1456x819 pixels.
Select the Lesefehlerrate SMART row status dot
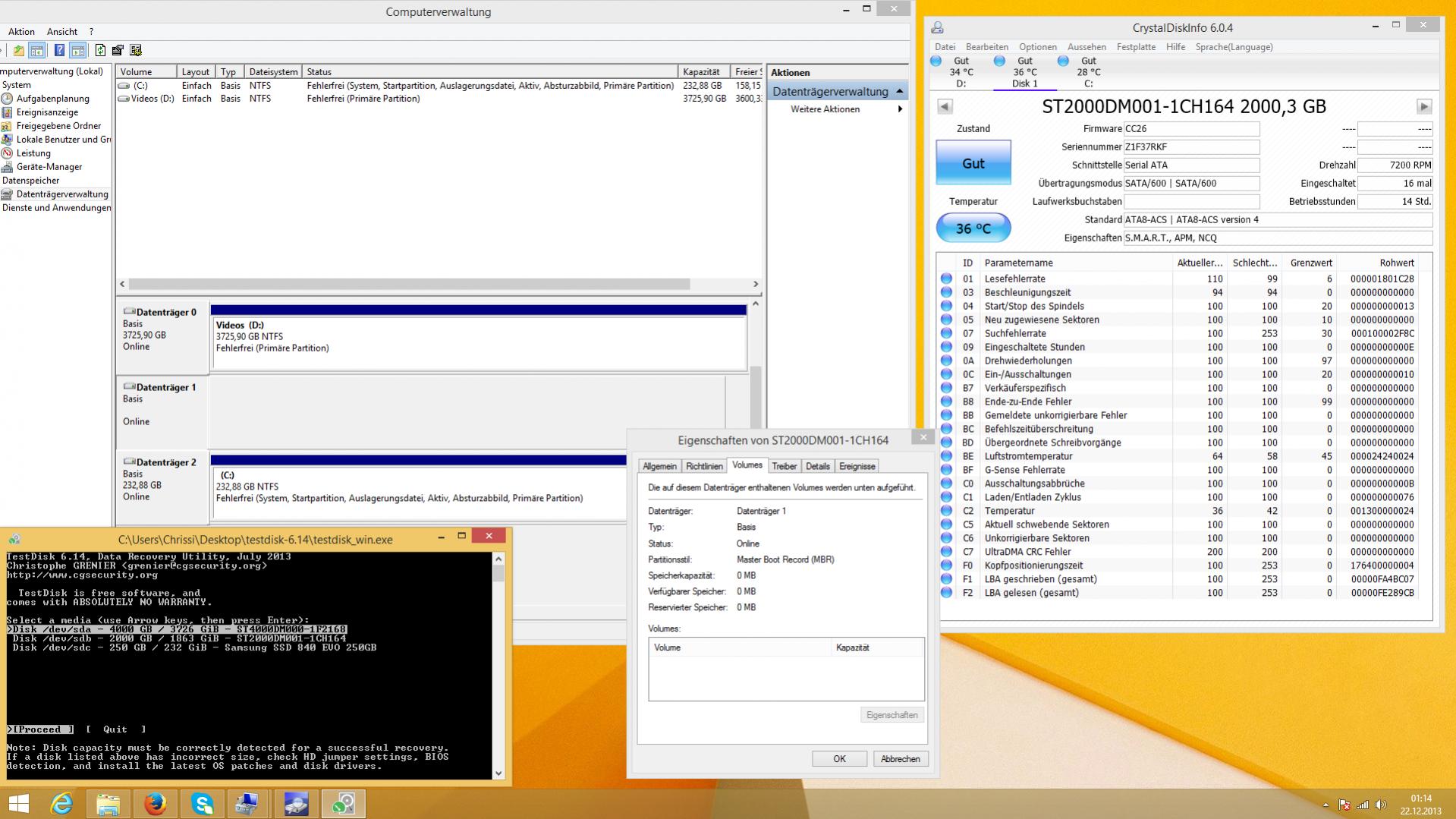click(946, 279)
